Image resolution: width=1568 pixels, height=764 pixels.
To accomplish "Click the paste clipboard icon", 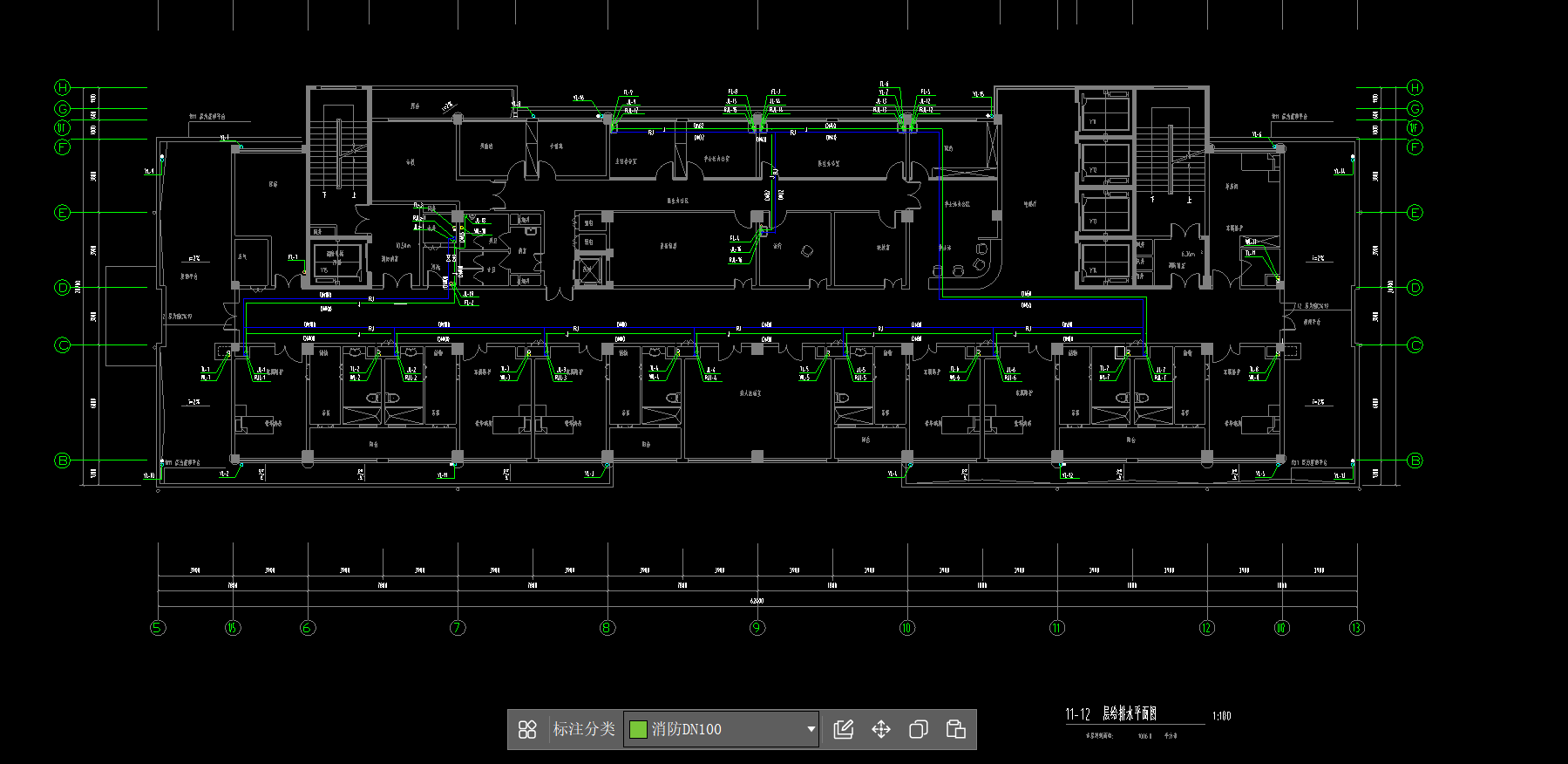I will (956, 729).
